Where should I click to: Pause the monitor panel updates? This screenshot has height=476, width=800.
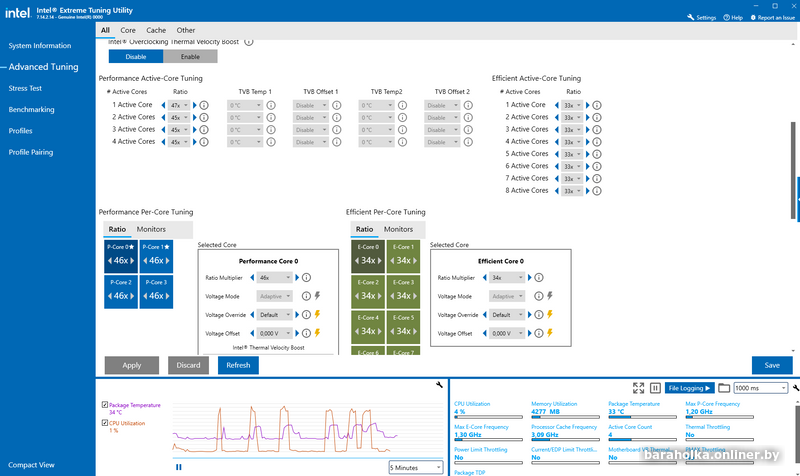[656, 388]
